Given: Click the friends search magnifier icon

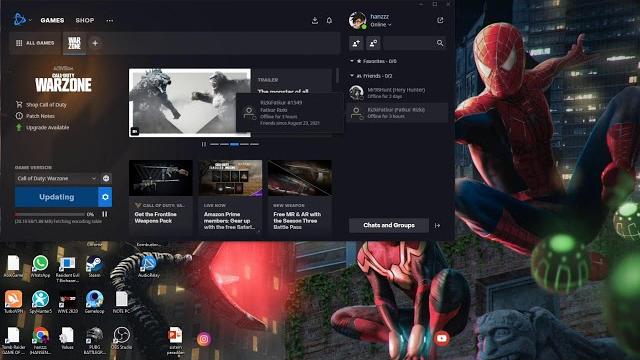Looking at the screenshot, I should pyautogui.click(x=440, y=43).
